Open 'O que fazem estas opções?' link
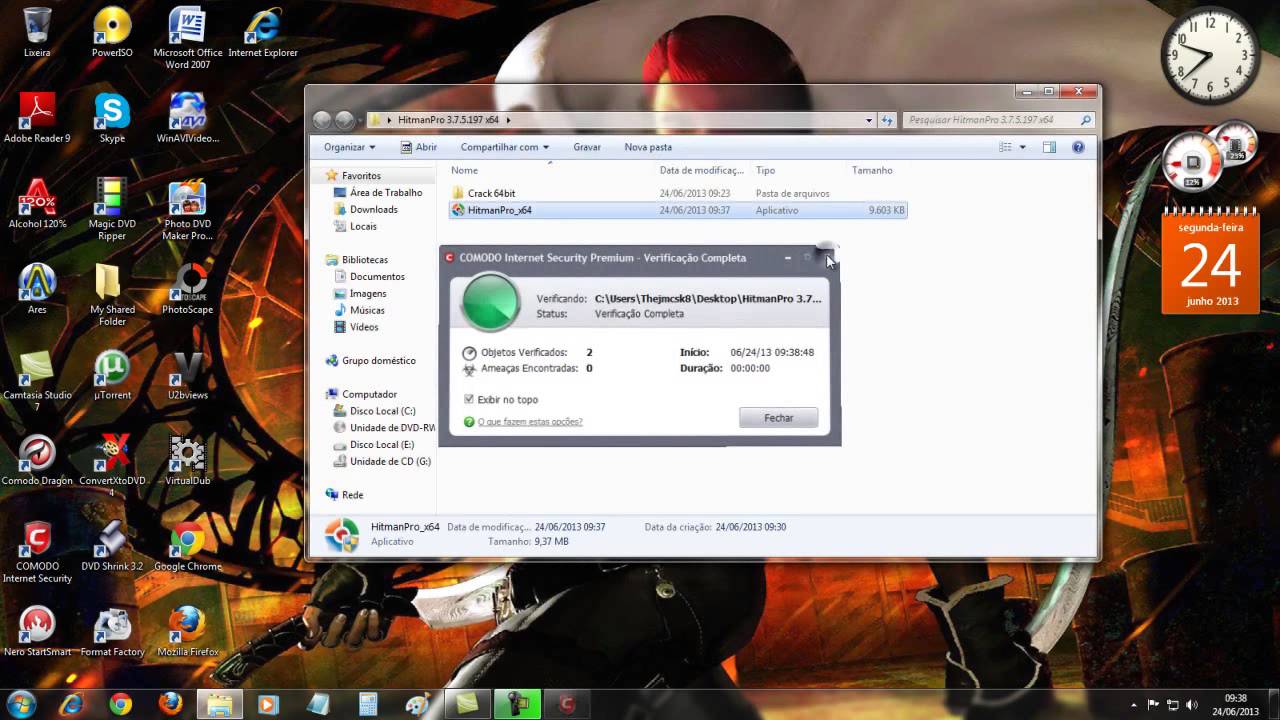The image size is (1280, 720). tap(530, 421)
